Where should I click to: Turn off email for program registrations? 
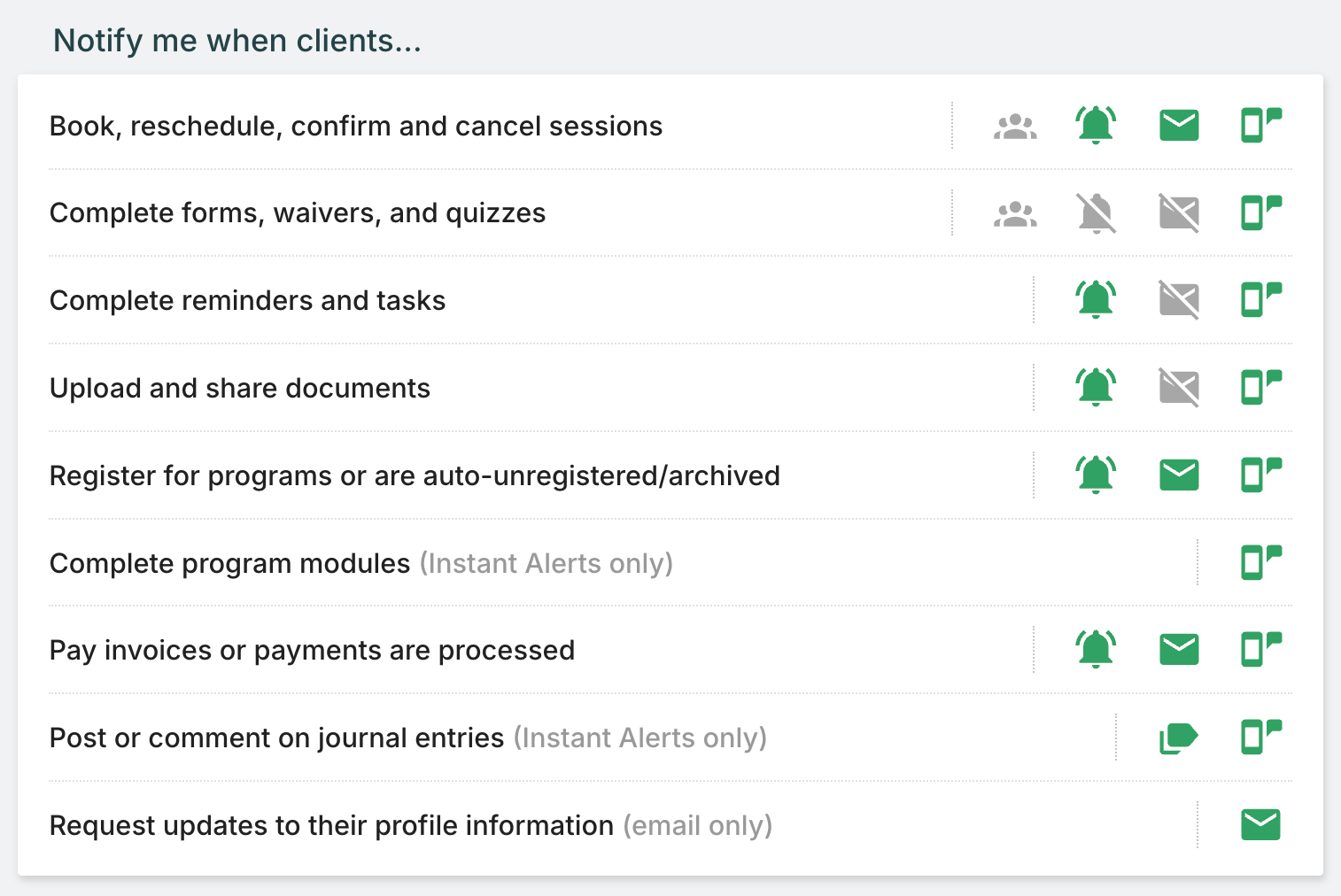coord(1179,475)
